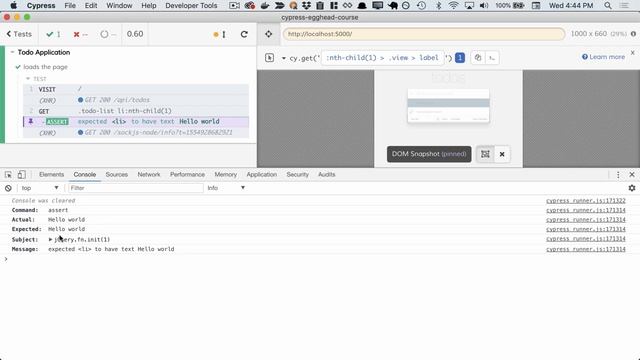Edit the nth-child selector input

click(x=382, y=58)
